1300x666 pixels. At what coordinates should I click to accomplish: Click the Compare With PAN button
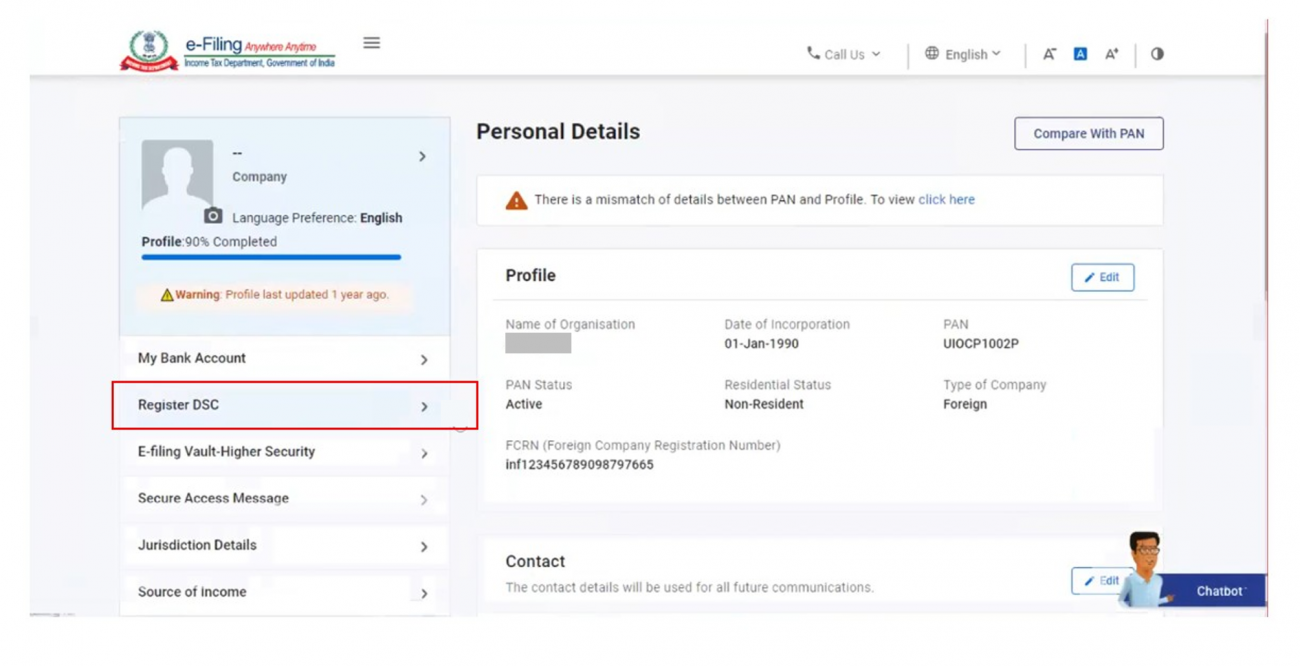(x=1088, y=134)
